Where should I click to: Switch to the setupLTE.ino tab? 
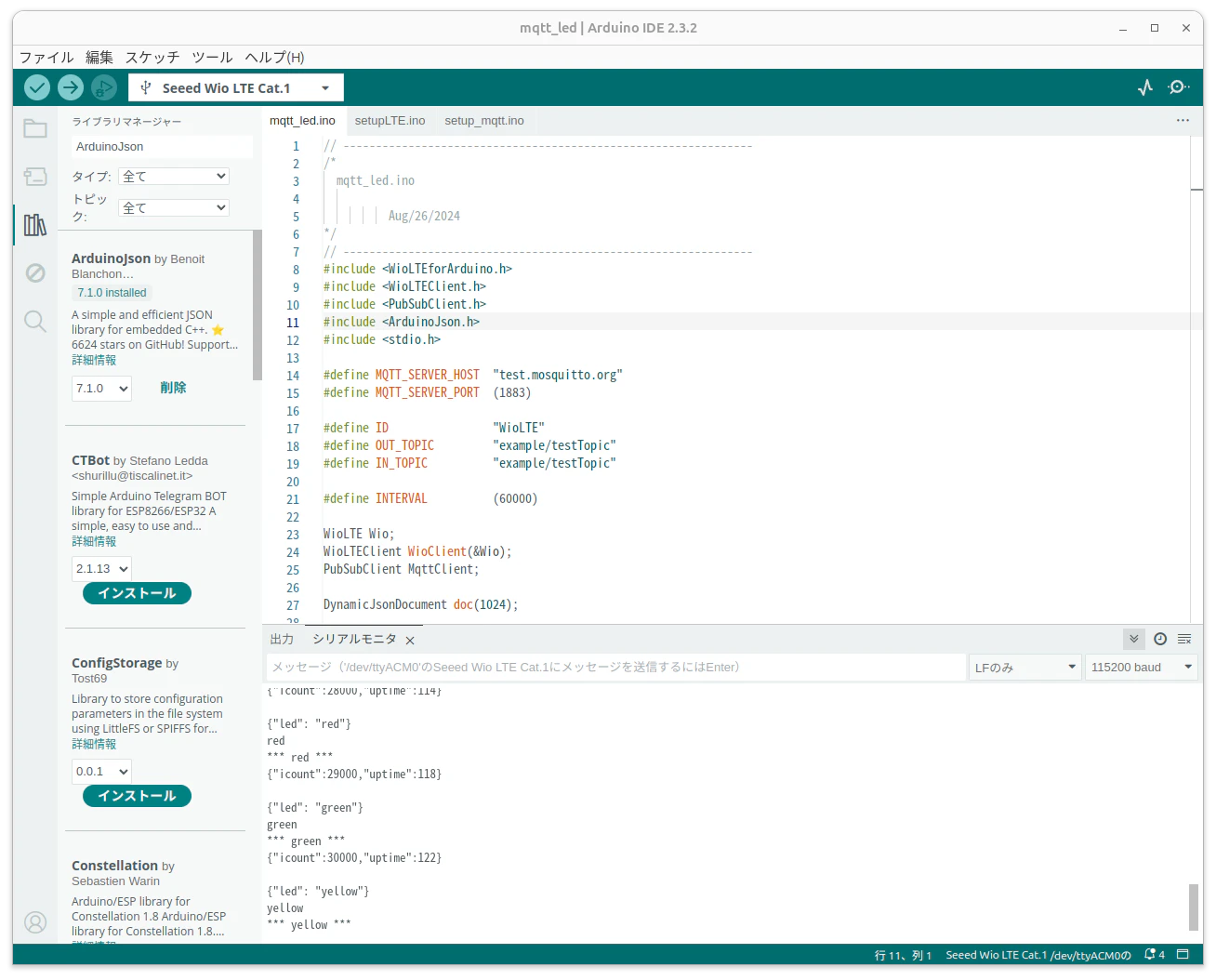[x=390, y=121]
